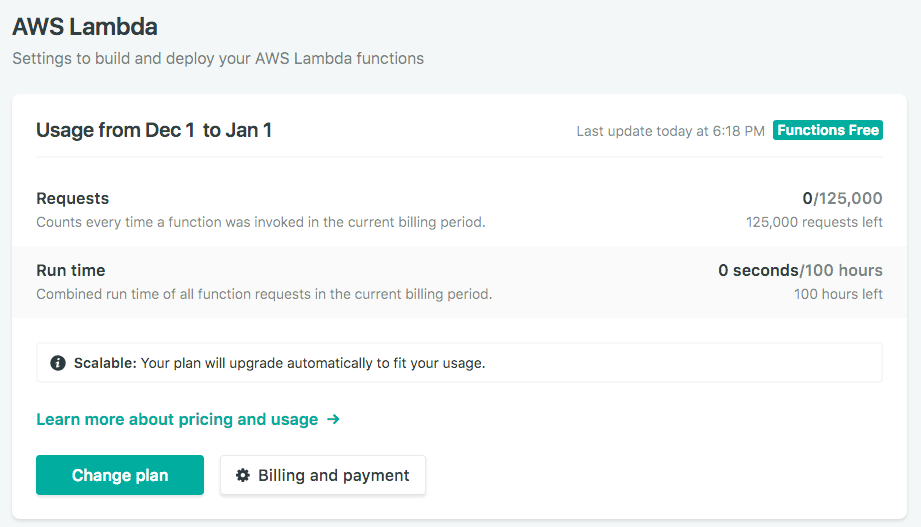The height and width of the screenshot is (527, 921).
Task: Click the AWS Lambda page title
Action: 85,27
